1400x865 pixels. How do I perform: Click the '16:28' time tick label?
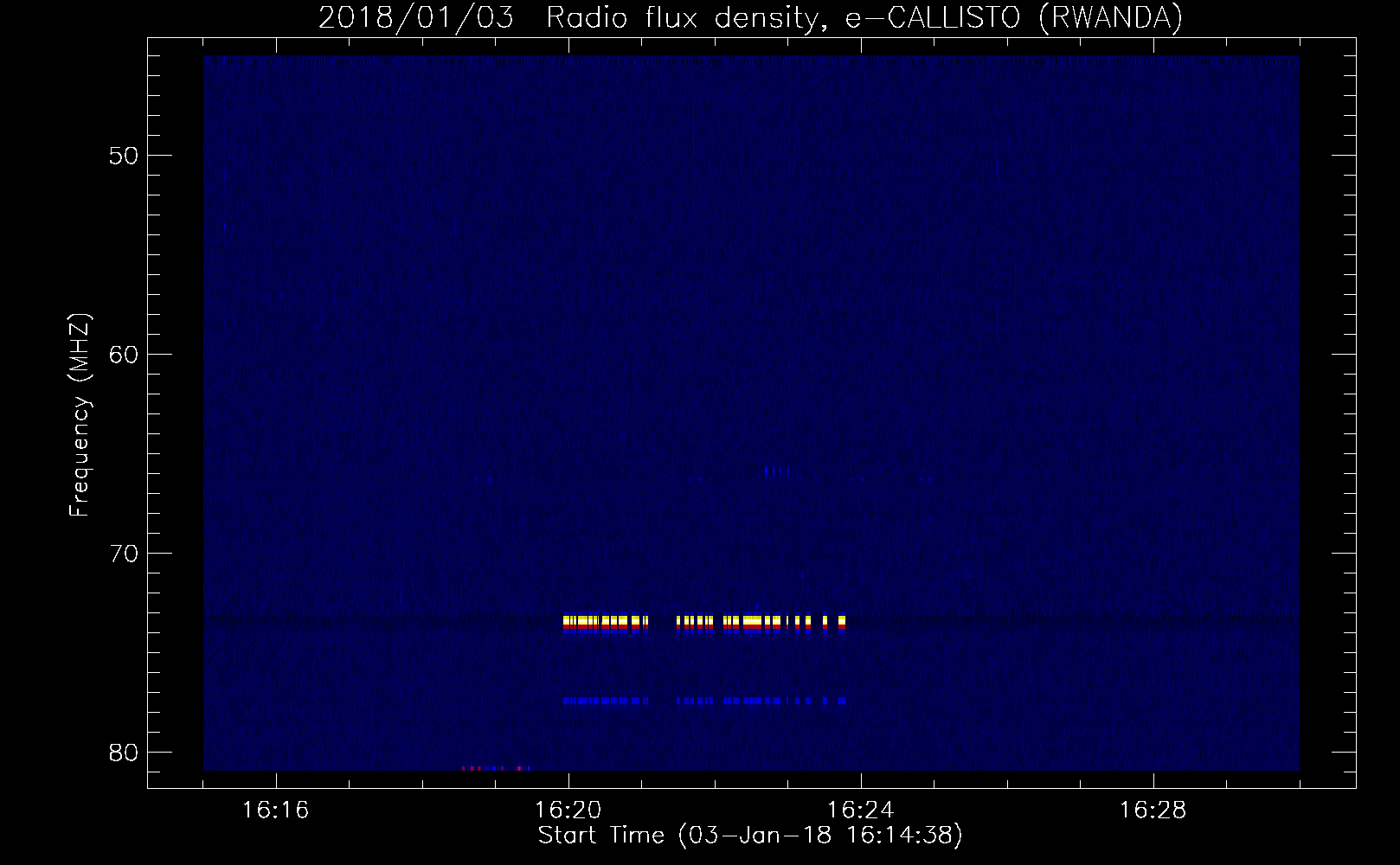pyautogui.click(x=1153, y=811)
